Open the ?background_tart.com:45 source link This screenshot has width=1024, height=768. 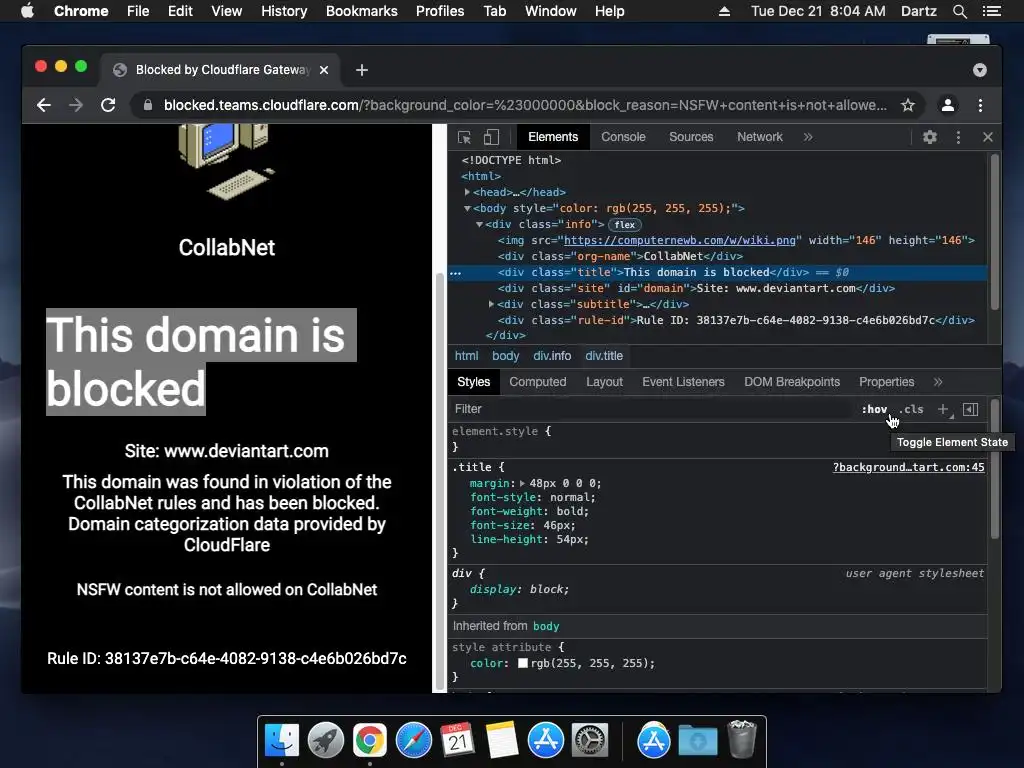point(908,467)
